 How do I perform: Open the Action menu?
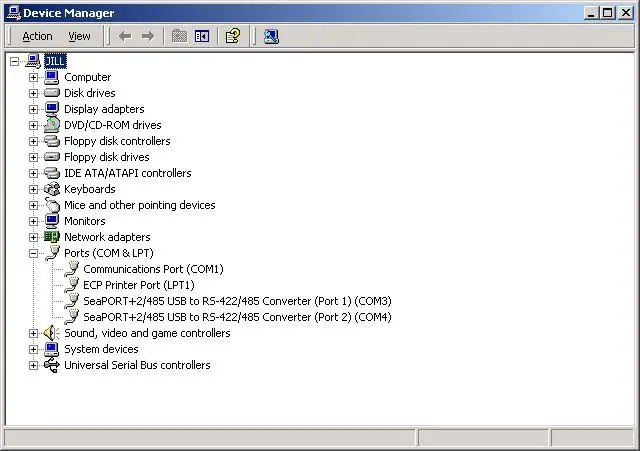pos(37,37)
